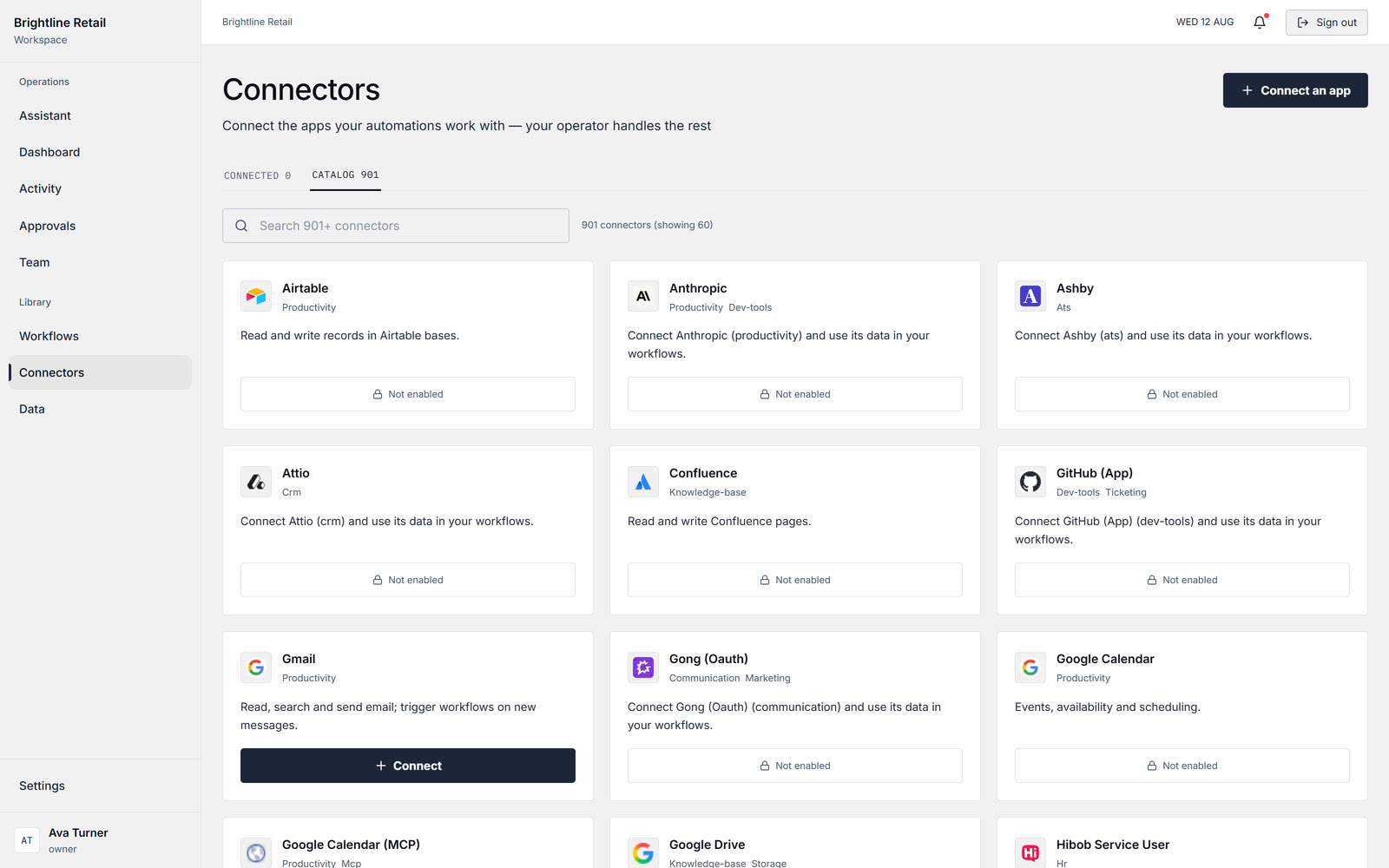Screen dimensions: 1389x868
Task: Click the Ashby card title
Action: pos(1075,288)
